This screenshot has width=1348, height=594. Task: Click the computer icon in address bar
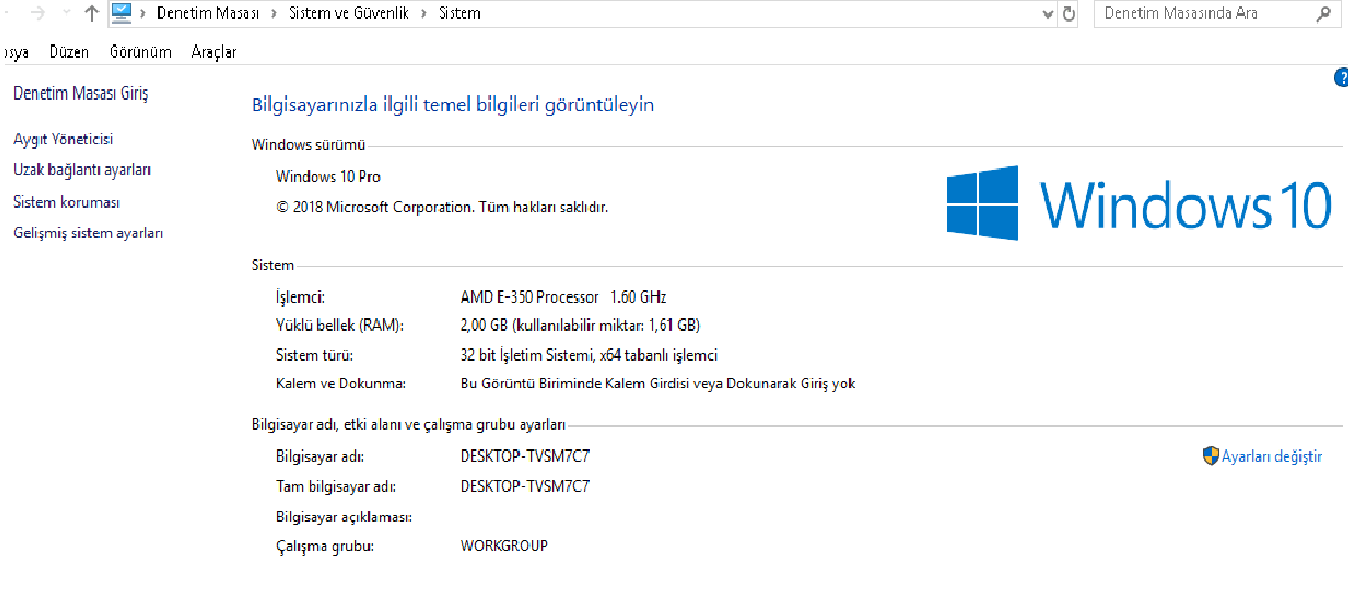(x=122, y=13)
